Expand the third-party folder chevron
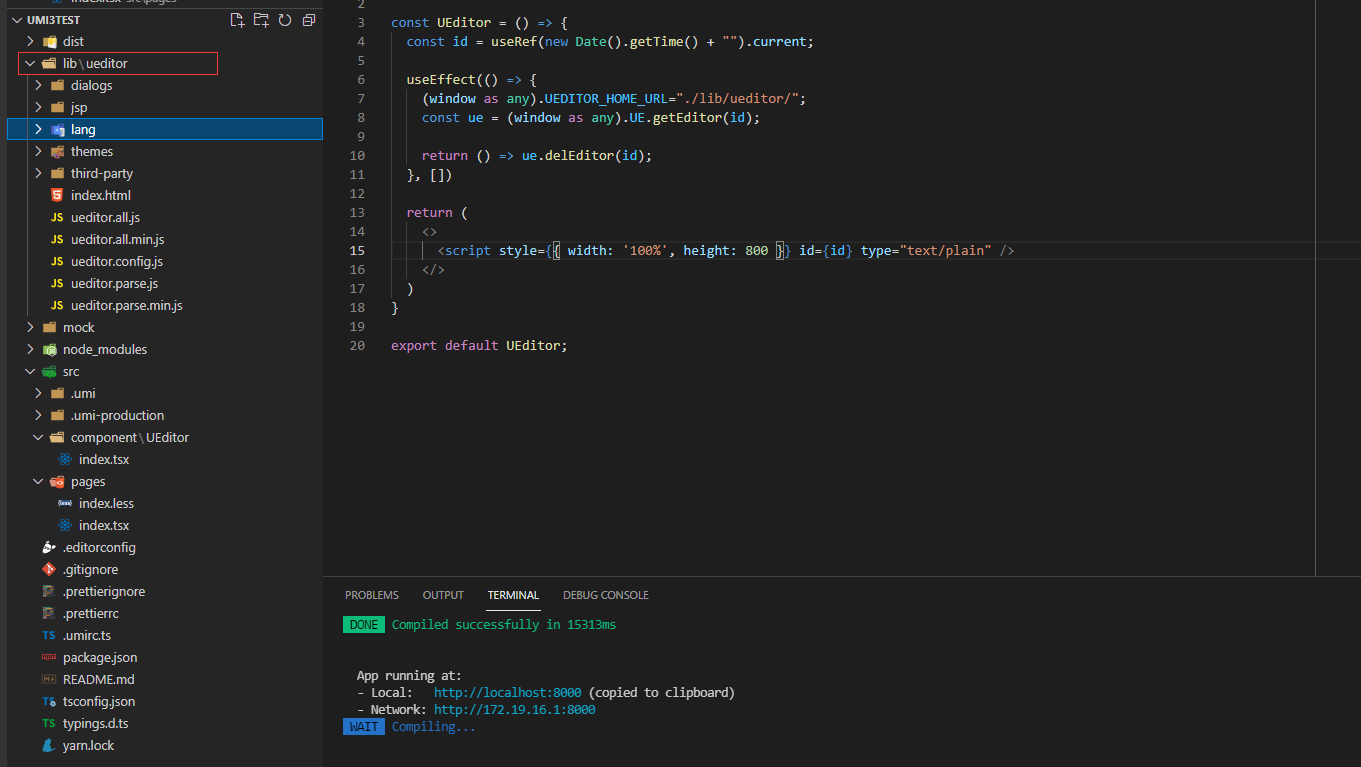The image size is (1361, 767). tap(38, 173)
